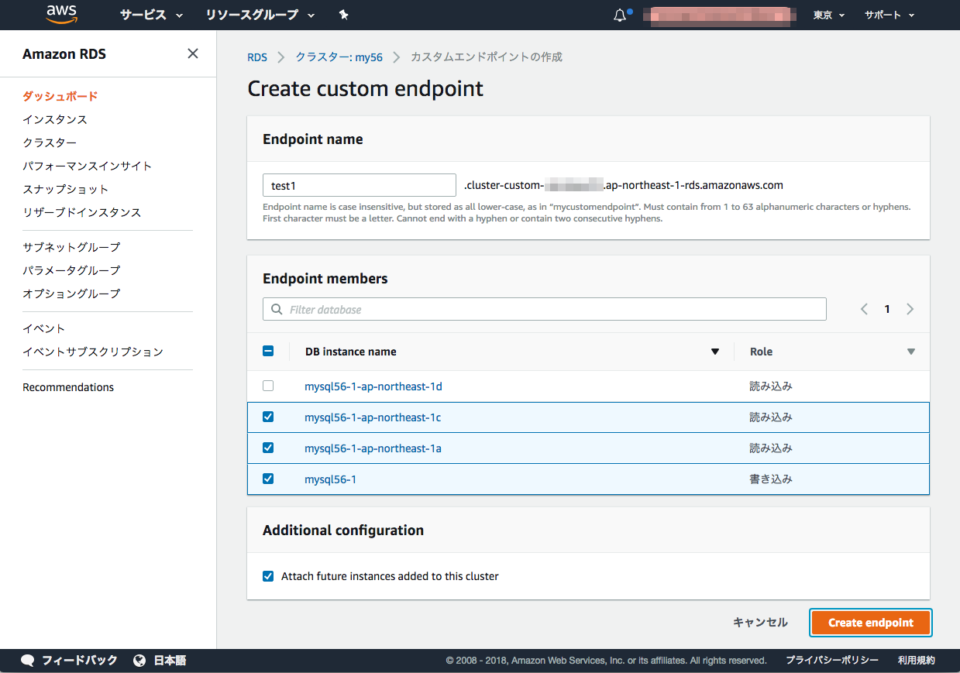
Task: Open the mysql56-1-ap-northeast-1a instance link
Action: (373, 448)
